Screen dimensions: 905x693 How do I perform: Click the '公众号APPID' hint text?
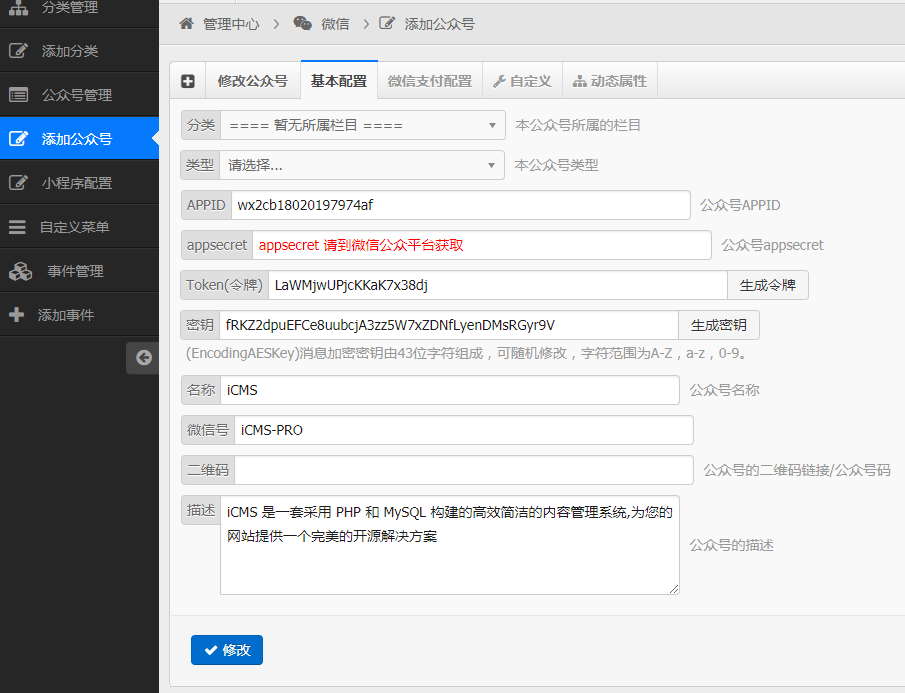click(x=740, y=205)
